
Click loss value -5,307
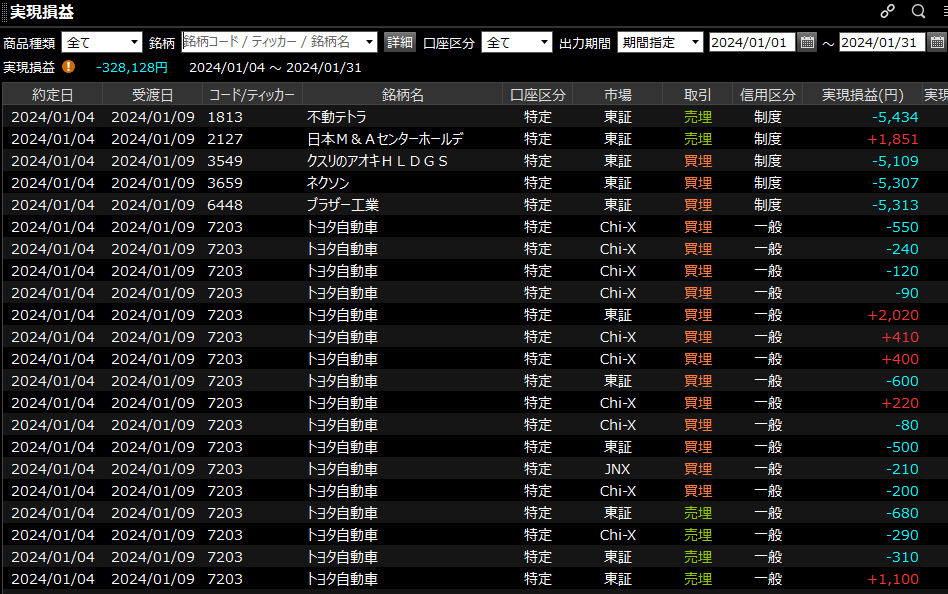coord(895,183)
